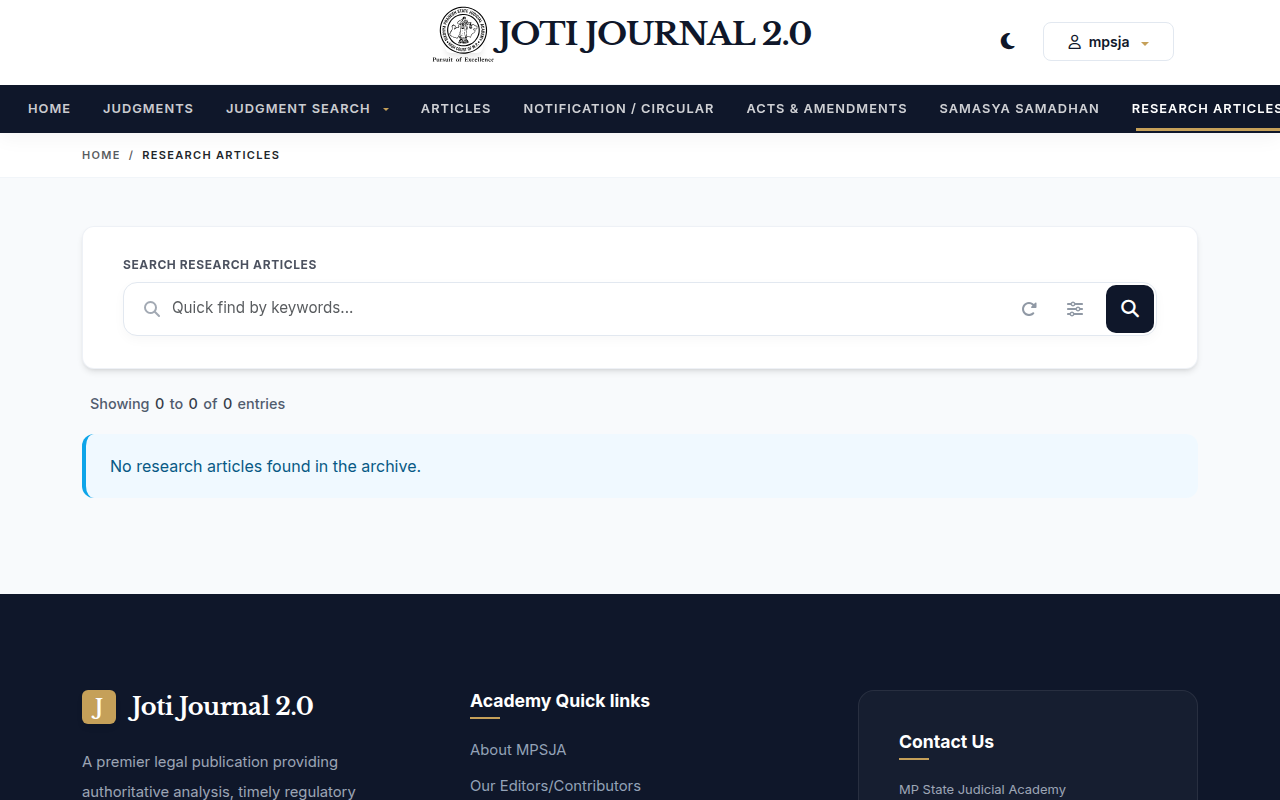Open the mpsja user account dropdown

1108,42
